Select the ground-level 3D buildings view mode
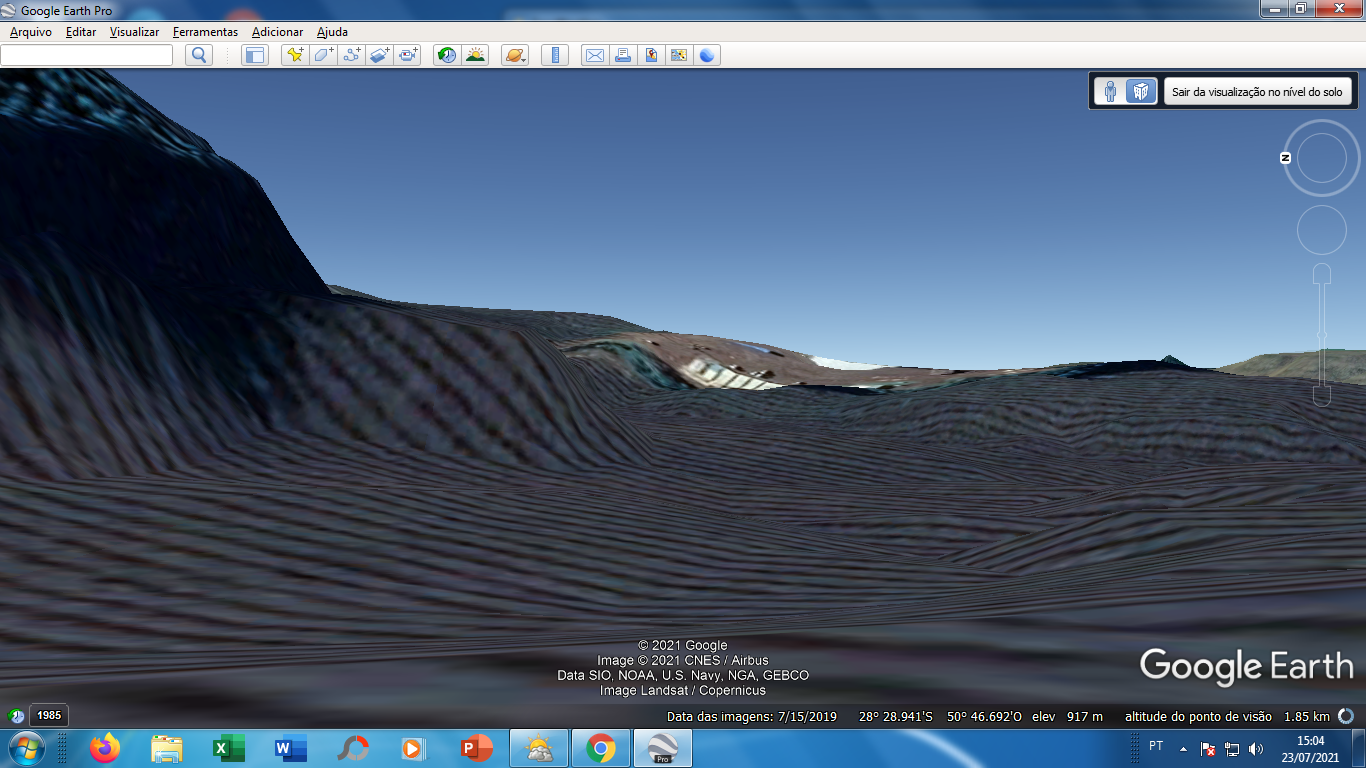The height and width of the screenshot is (768, 1366). pos(1141,92)
